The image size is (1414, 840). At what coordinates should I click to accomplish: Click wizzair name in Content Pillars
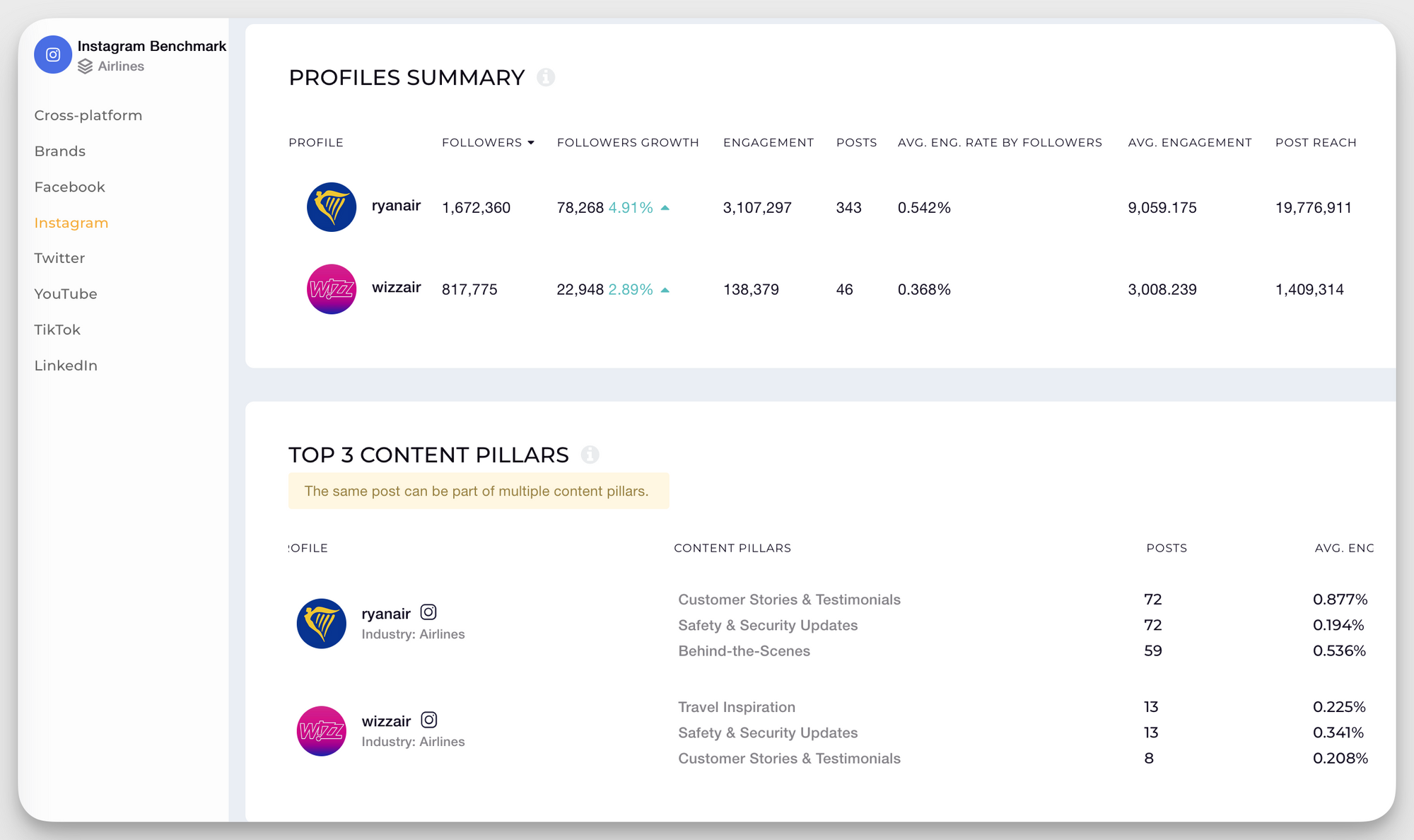[386, 721]
